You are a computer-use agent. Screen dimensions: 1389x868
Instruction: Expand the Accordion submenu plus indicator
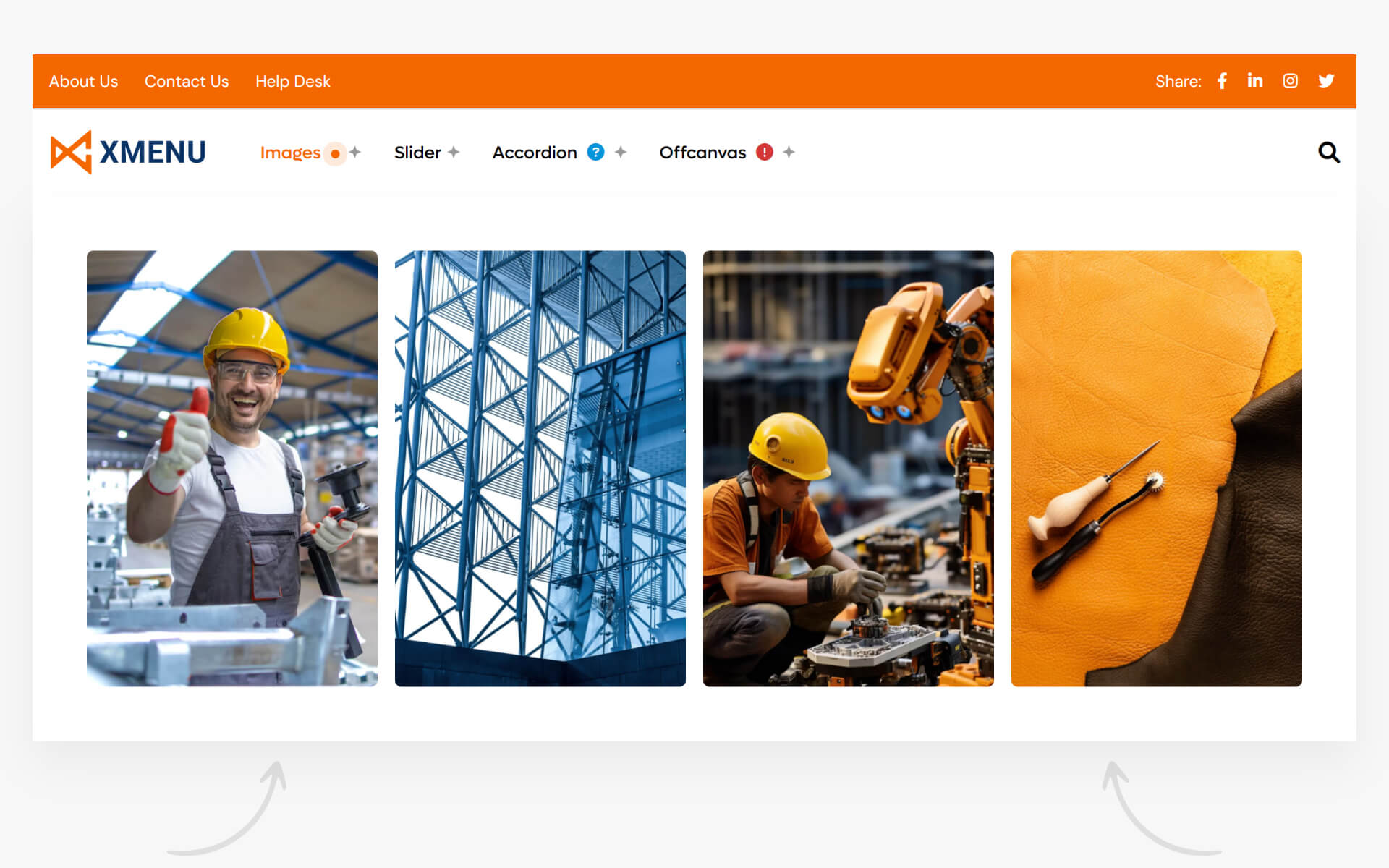621,152
